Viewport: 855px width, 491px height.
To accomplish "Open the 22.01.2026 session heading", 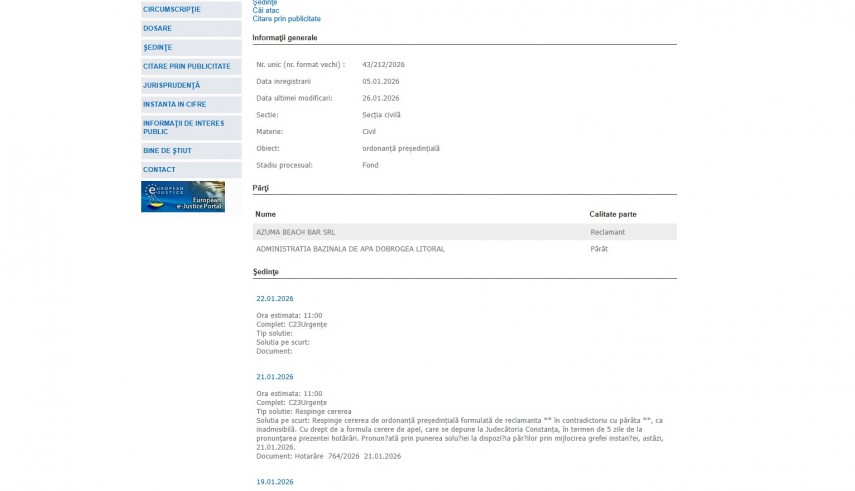I will point(275,298).
